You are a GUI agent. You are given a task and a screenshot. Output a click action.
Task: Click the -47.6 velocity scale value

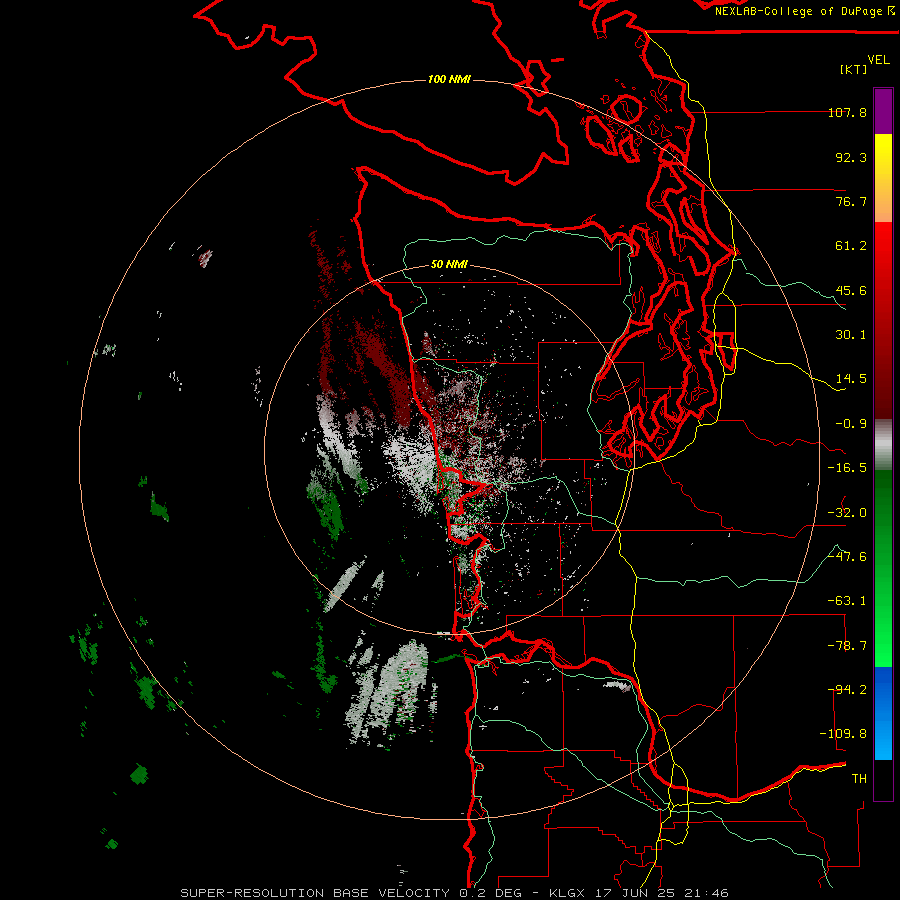847,557
